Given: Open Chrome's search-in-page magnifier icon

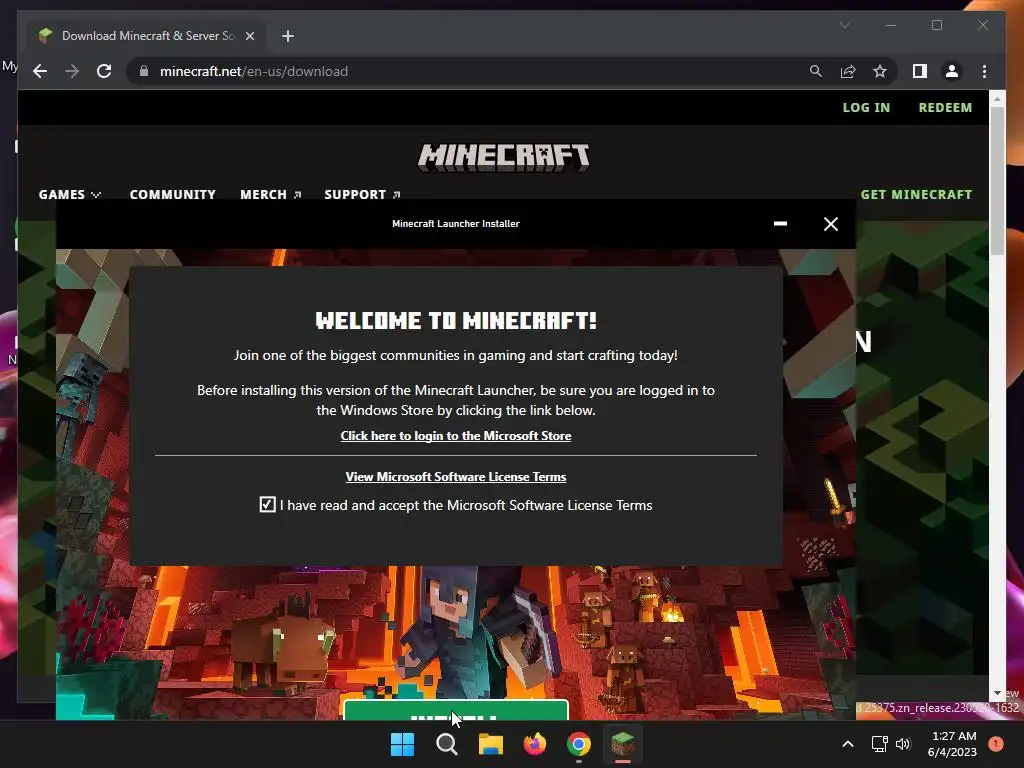Looking at the screenshot, I should point(816,71).
